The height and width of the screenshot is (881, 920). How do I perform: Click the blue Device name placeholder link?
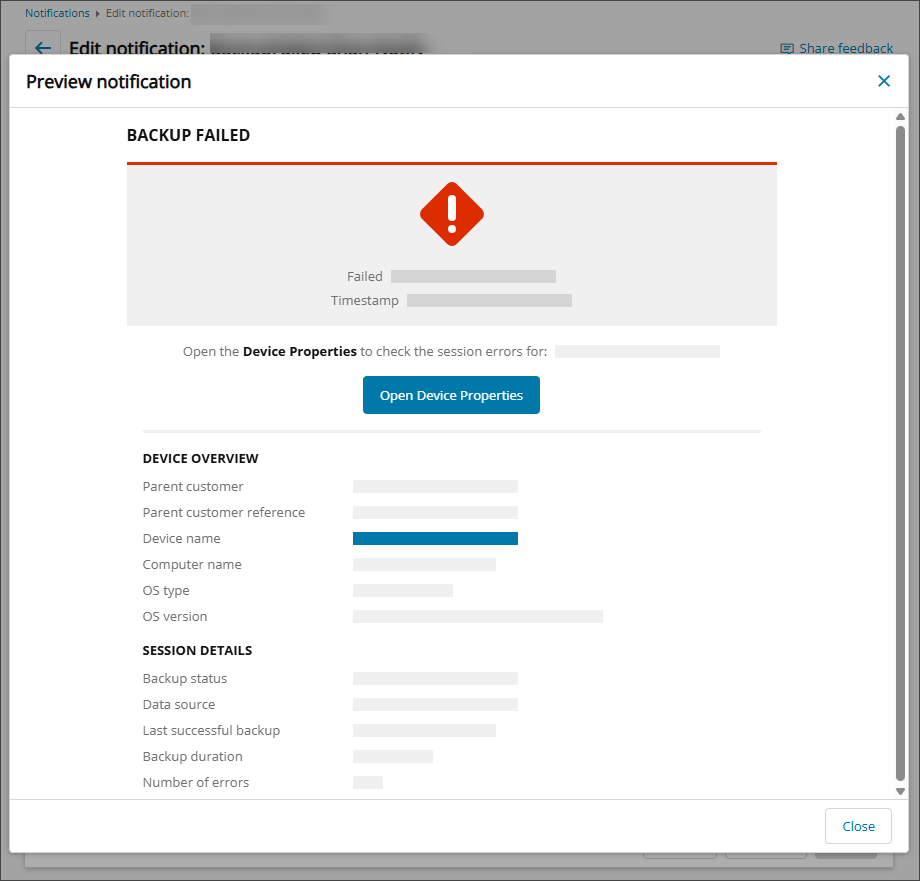tap(435, 539)
